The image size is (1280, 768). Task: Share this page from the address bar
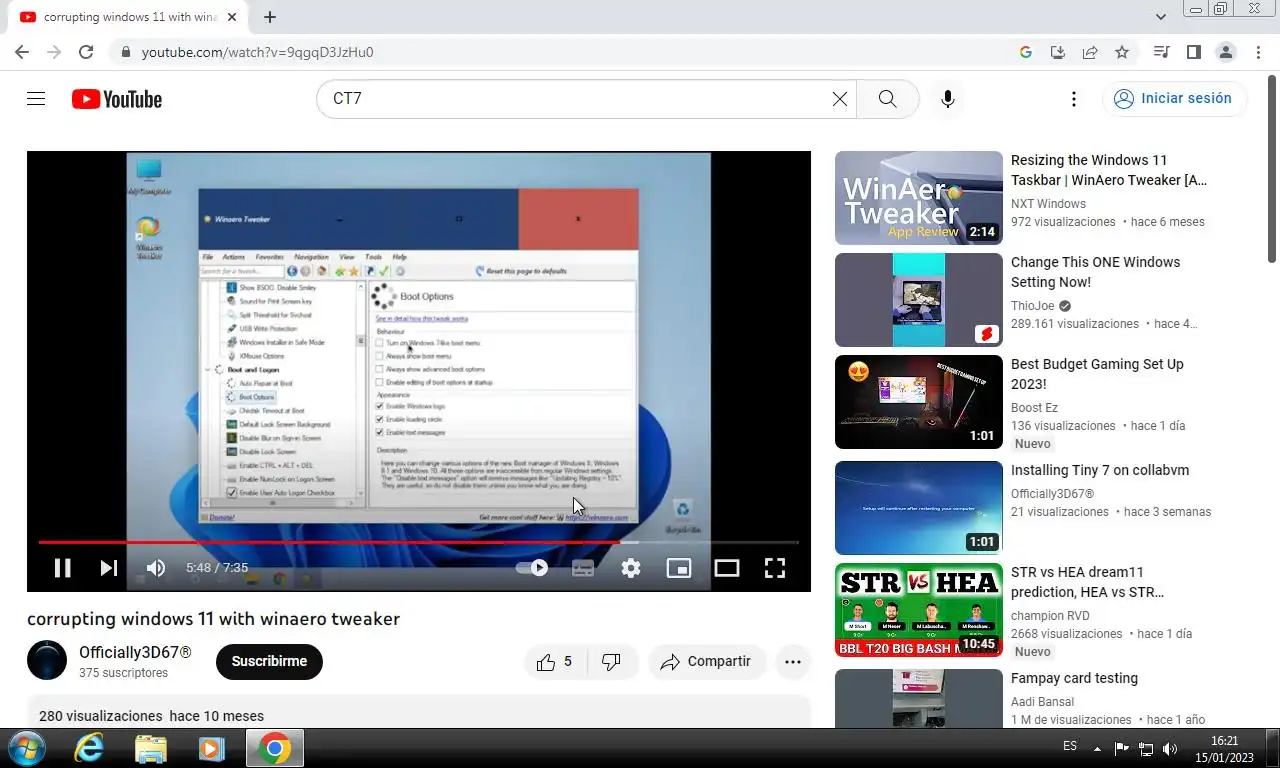click(1090, 52)
